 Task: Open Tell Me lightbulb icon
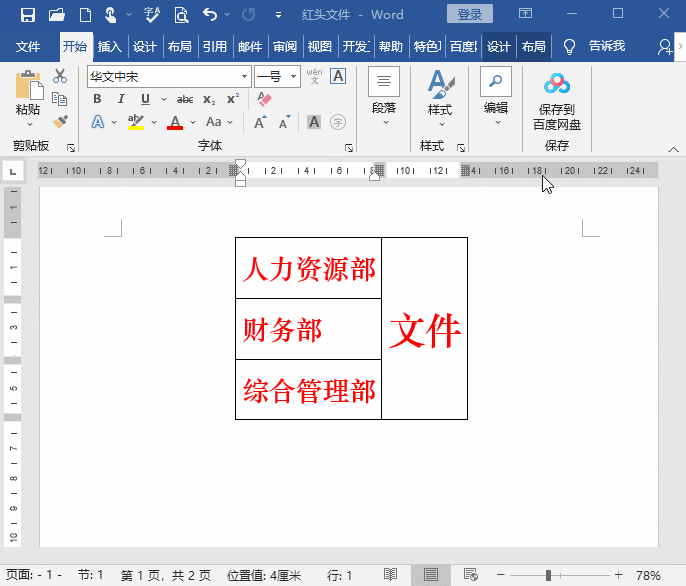569,46
